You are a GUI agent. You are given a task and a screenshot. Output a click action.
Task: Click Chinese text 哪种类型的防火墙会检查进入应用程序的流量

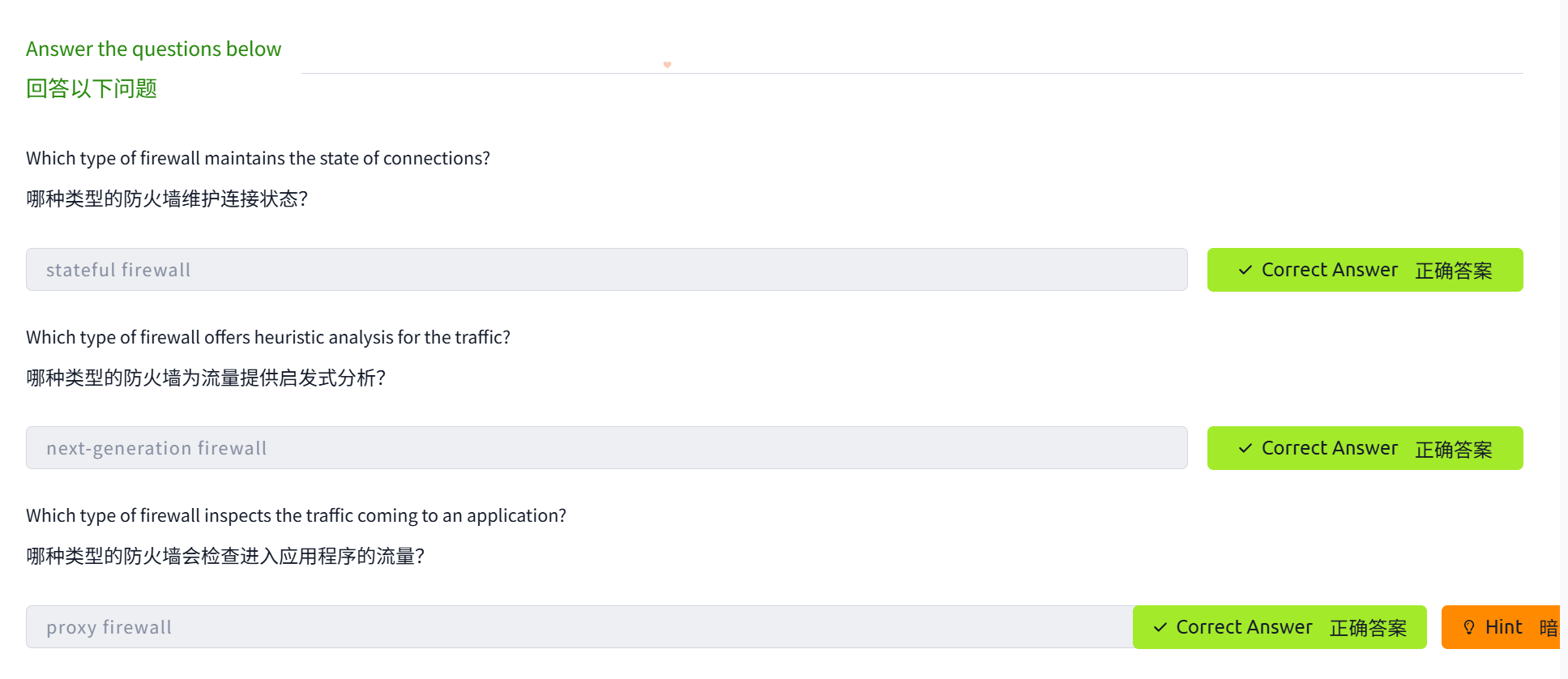point(225,557)
